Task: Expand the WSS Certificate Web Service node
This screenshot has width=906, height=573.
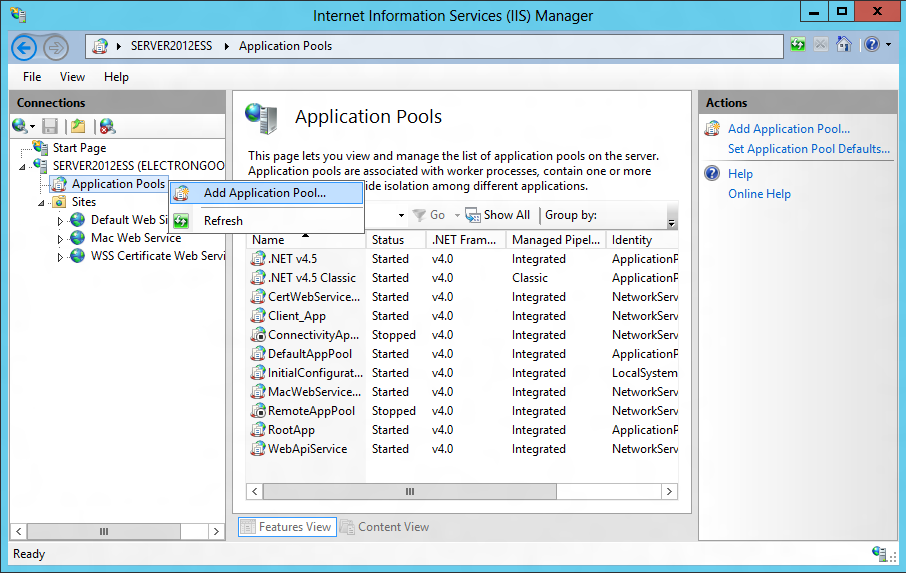Action: (60, 257)
